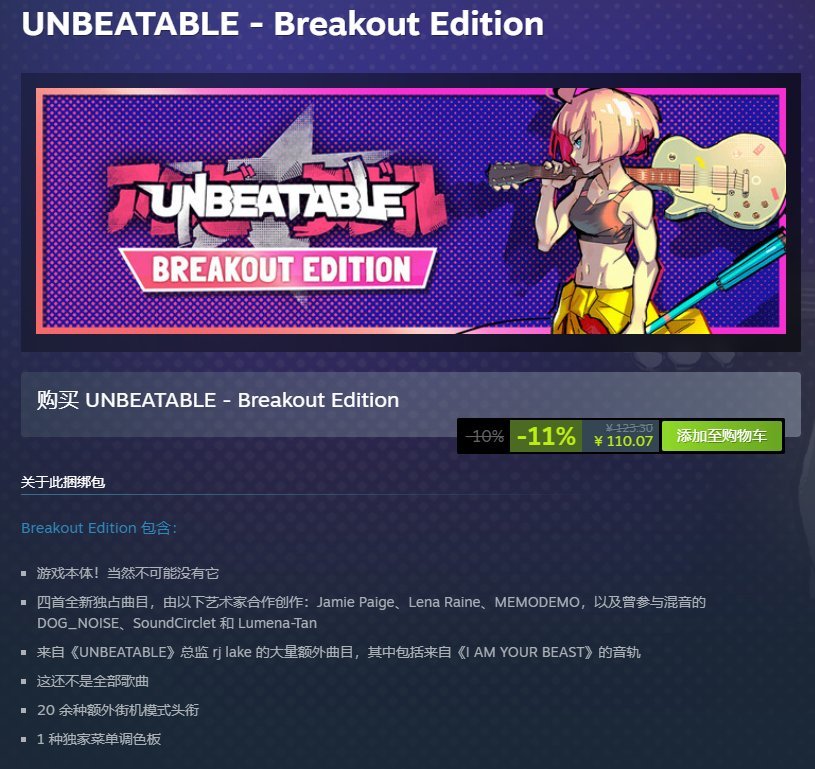Click the bullet mentioning I AM YOUR BEAST
Screen dimensions: 815x769
tap(338, 652)
